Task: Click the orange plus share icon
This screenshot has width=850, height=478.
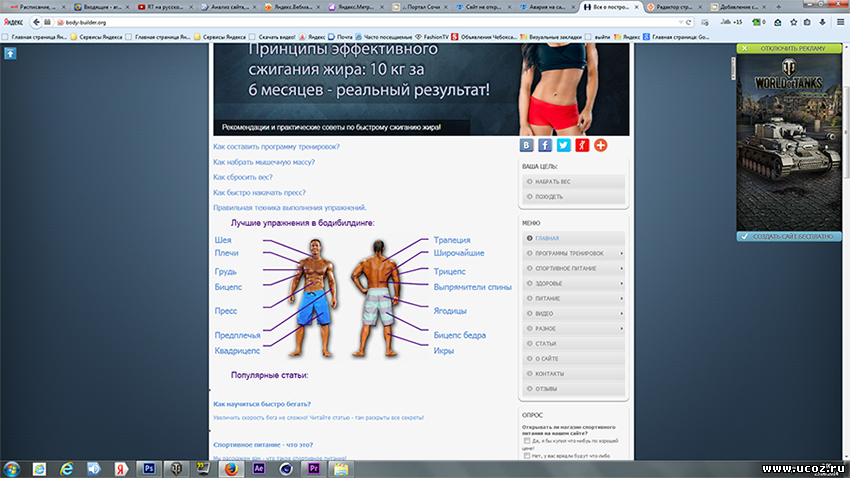Action: 601,145
